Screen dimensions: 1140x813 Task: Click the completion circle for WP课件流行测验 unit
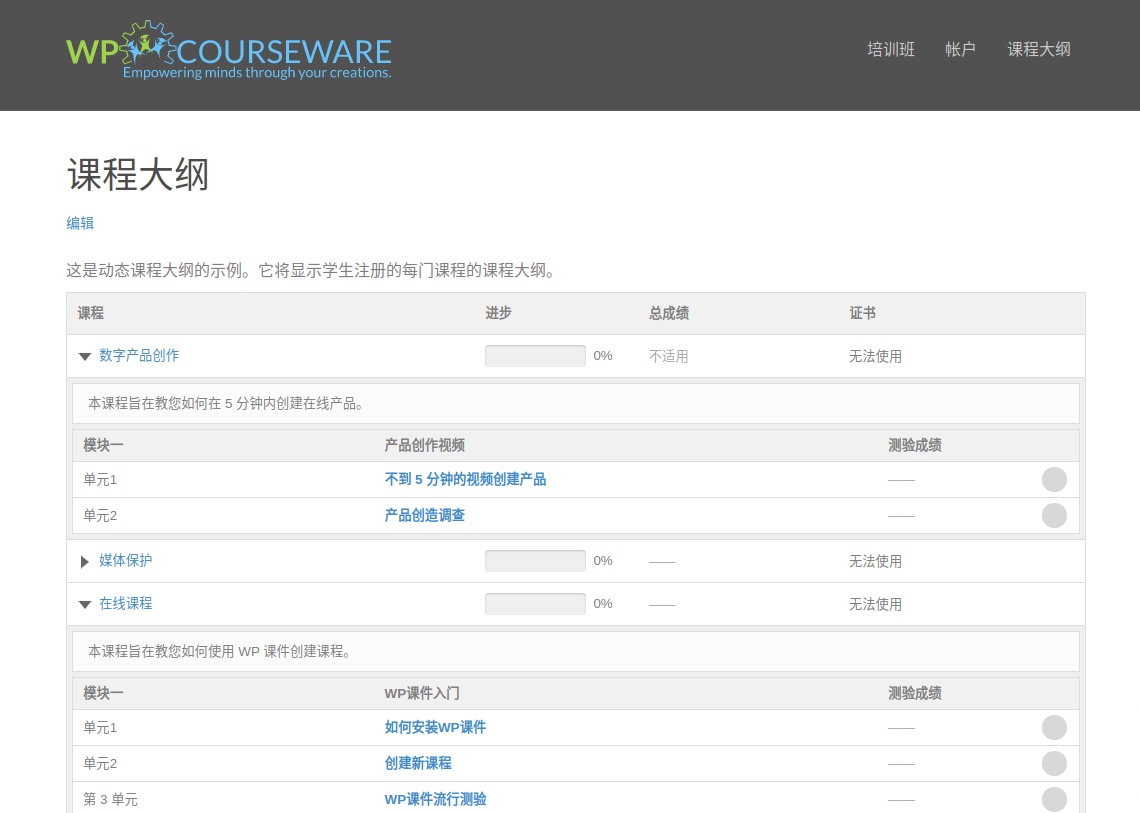[x=1054, y=799]
